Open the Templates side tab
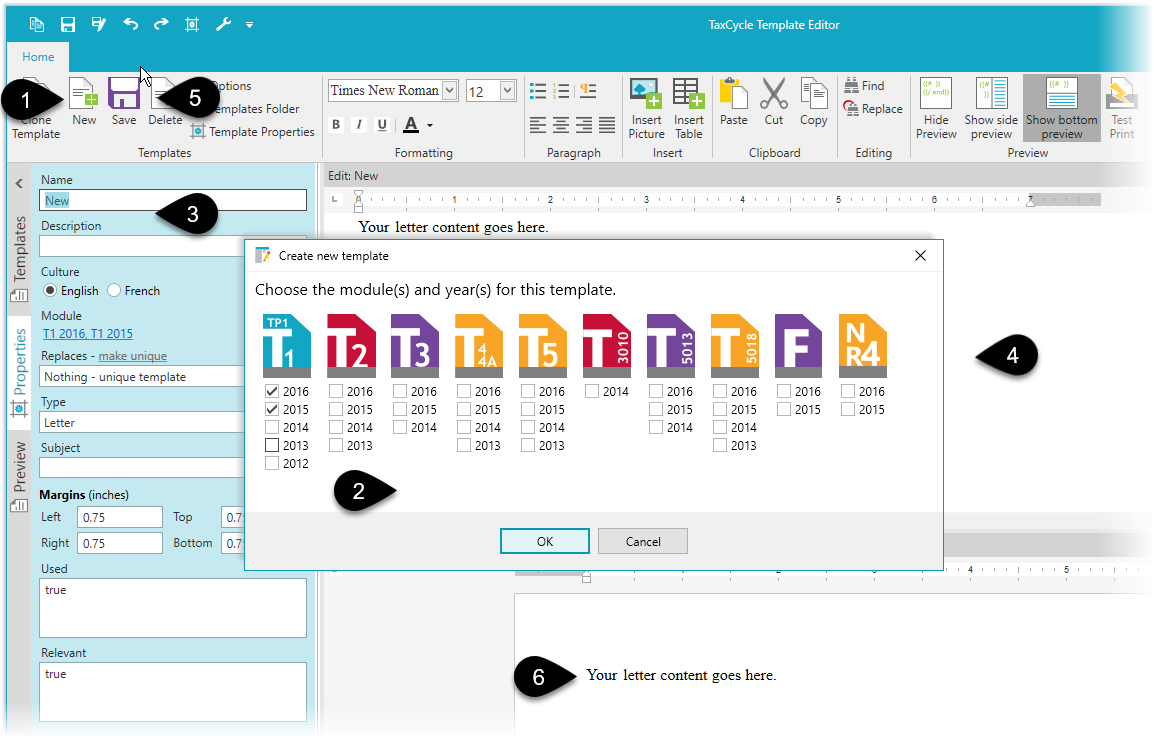Image resolution: width=1154 pixels, height=738 pixels. (x=19, y=259)
